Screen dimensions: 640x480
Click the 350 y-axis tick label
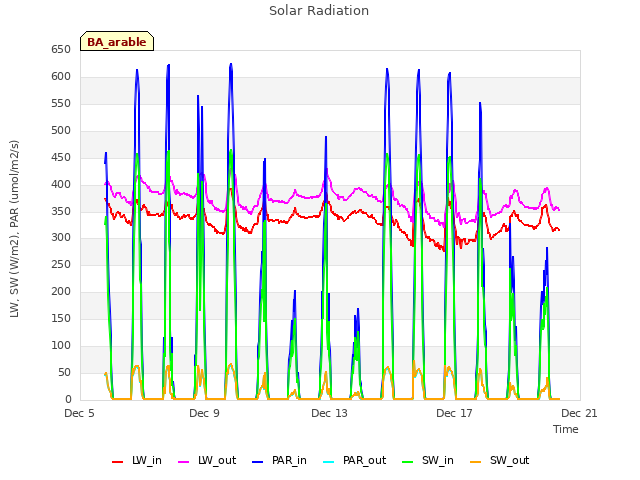[61, 211]
